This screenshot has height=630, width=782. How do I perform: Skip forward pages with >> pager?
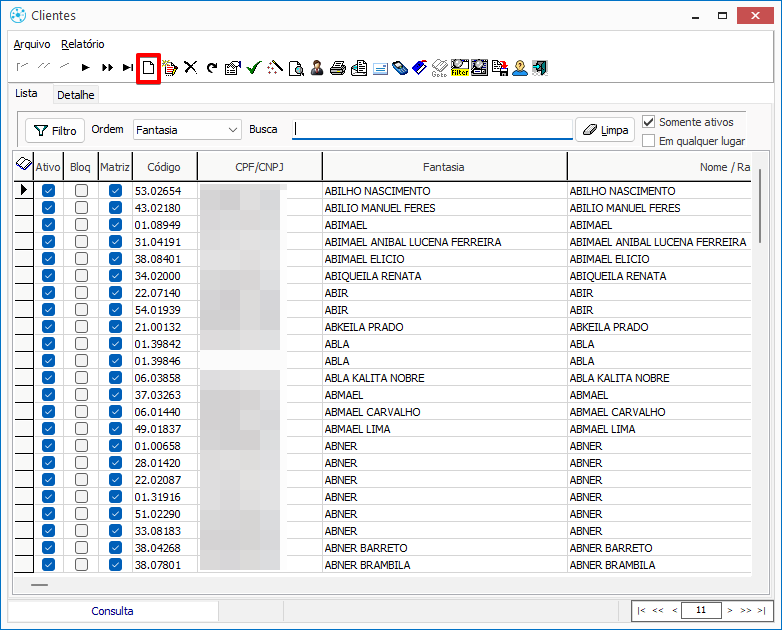pyautogui.click(x=746, y=610)
